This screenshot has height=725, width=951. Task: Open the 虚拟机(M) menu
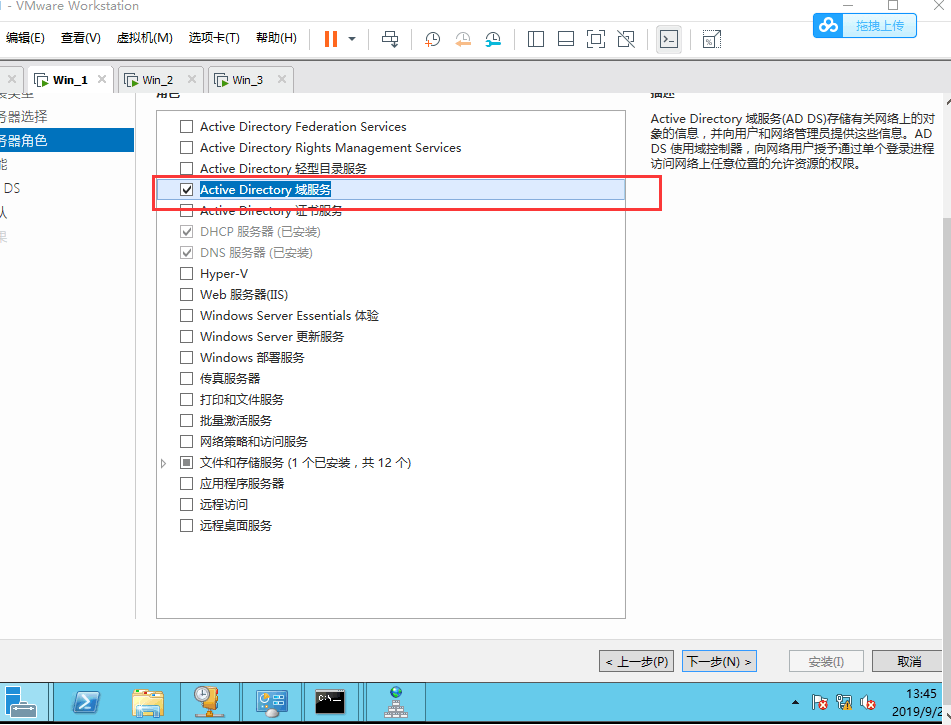(x=144, y=38)
